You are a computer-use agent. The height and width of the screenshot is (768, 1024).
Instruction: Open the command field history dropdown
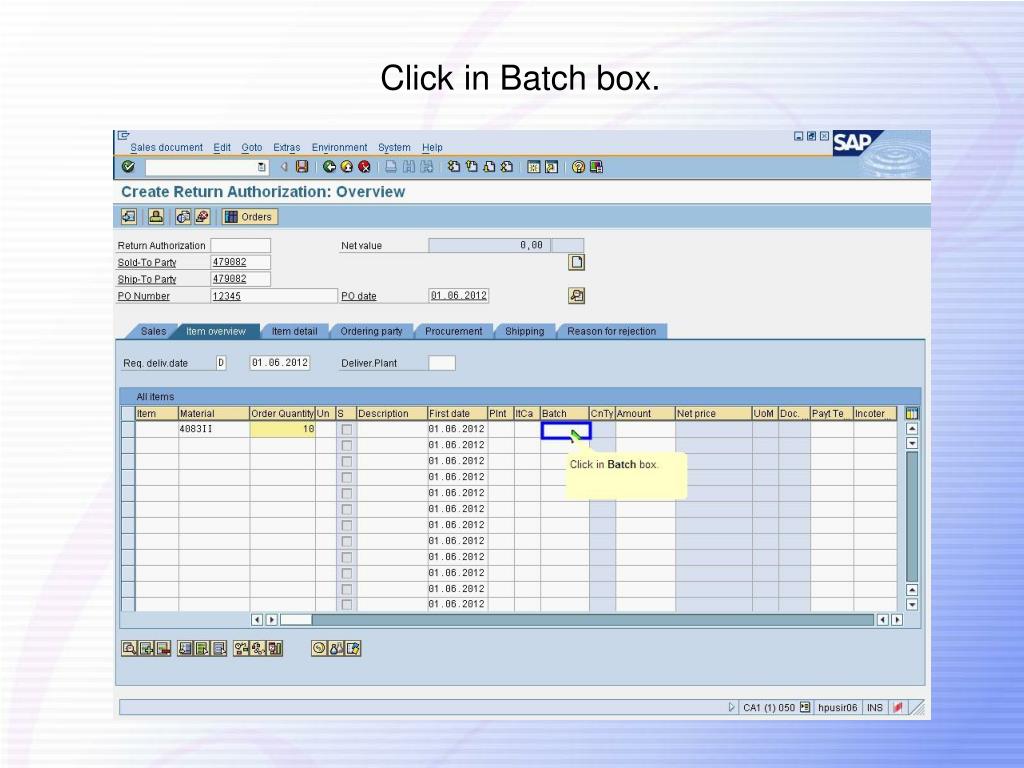261,167
